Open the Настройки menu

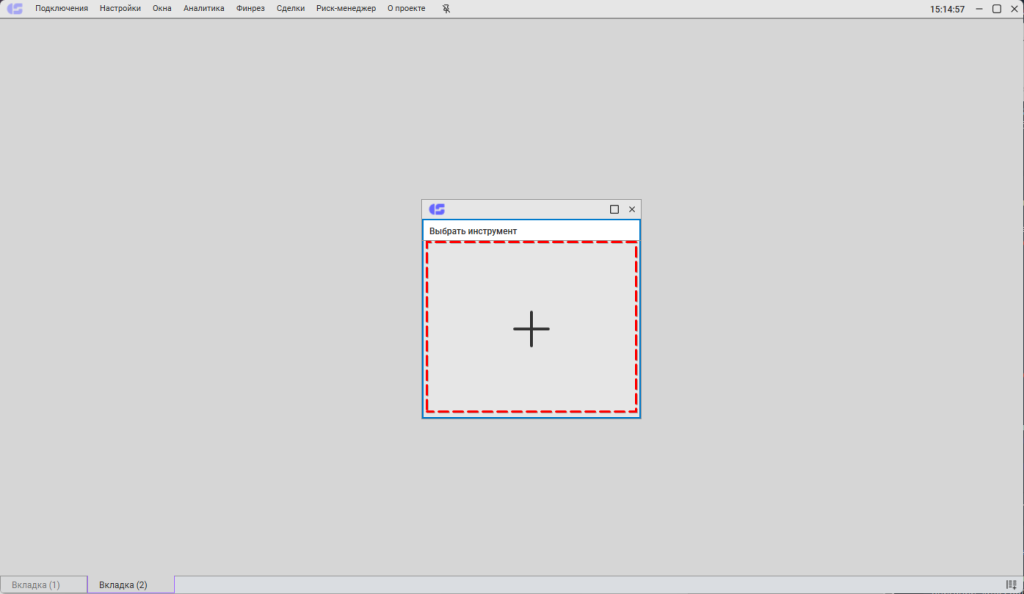click(120, 8)
